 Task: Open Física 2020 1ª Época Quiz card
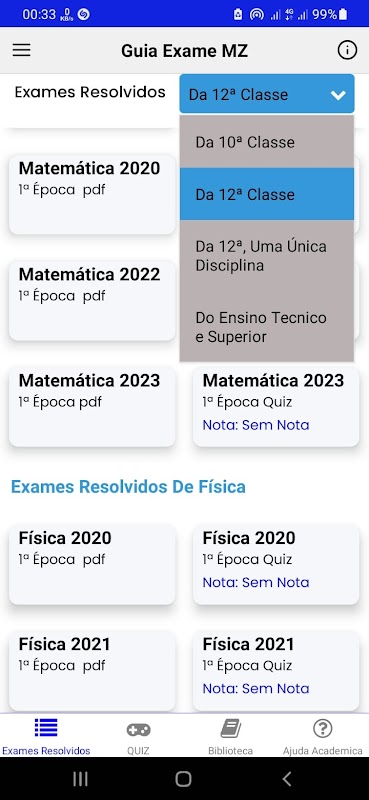pyautogui.click(x=276, y=564)
